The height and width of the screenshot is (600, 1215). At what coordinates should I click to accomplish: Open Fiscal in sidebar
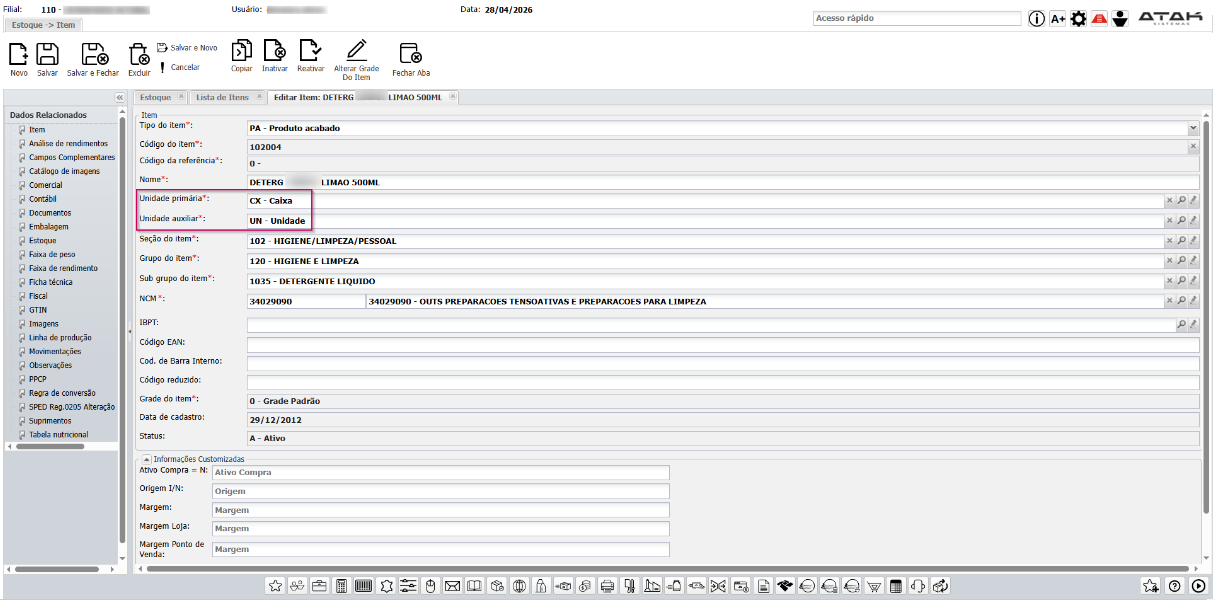38,296
